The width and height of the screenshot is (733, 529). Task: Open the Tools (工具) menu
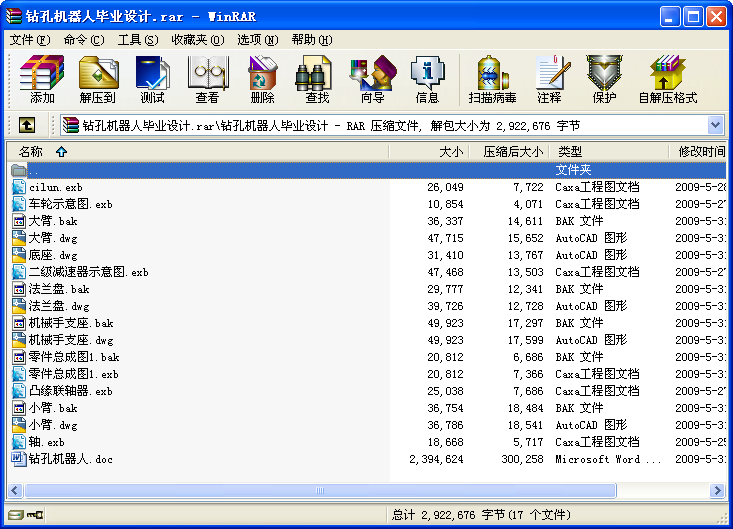[138, 40]
